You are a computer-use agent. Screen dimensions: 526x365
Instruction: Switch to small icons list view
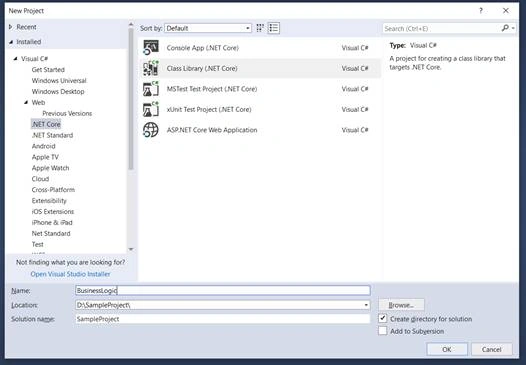coord(274,28)
